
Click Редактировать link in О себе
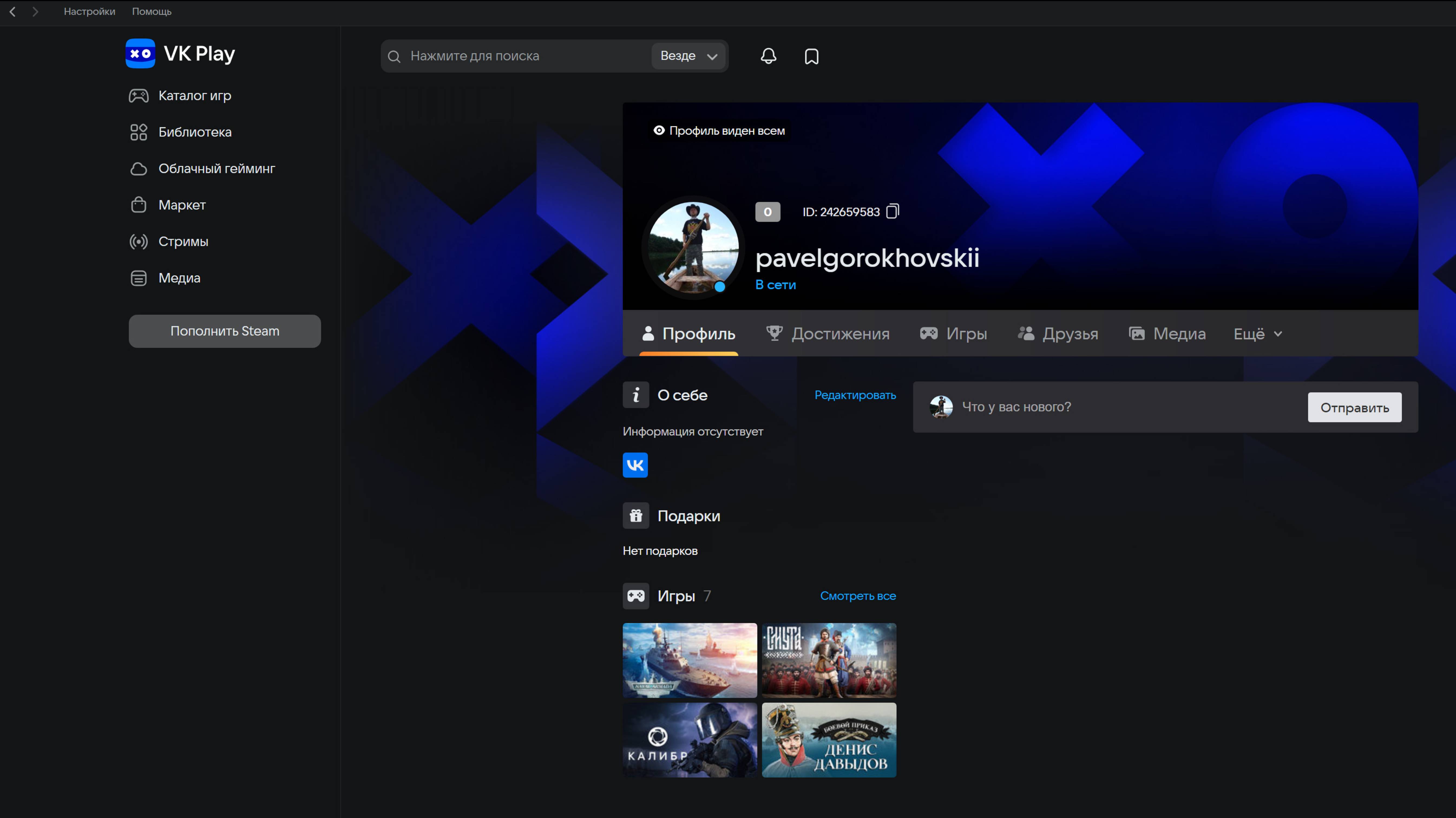pyautogui.click(x=855, y=395)
